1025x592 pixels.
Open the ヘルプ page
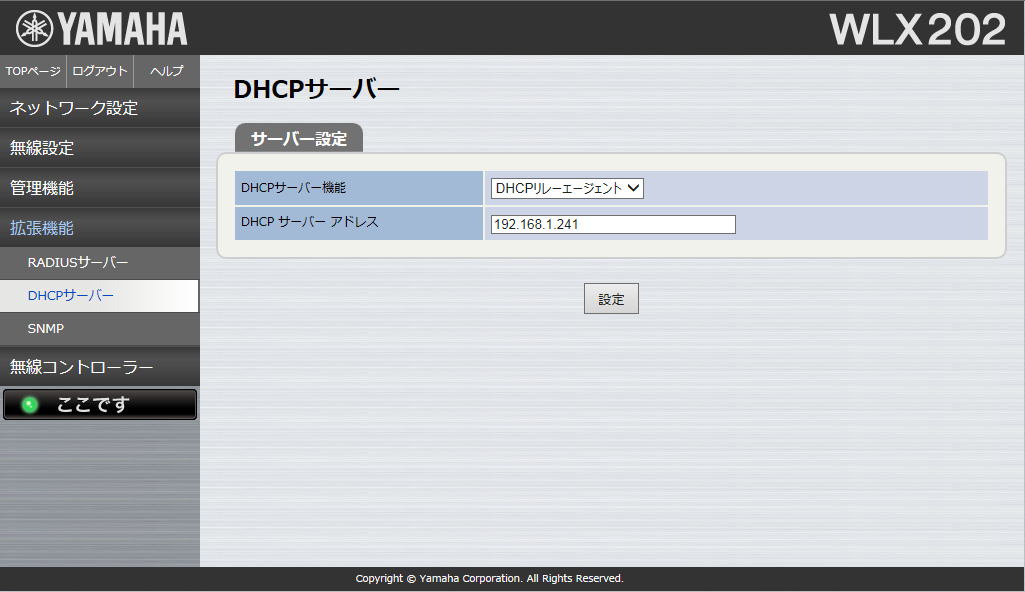tap(165, 71)
